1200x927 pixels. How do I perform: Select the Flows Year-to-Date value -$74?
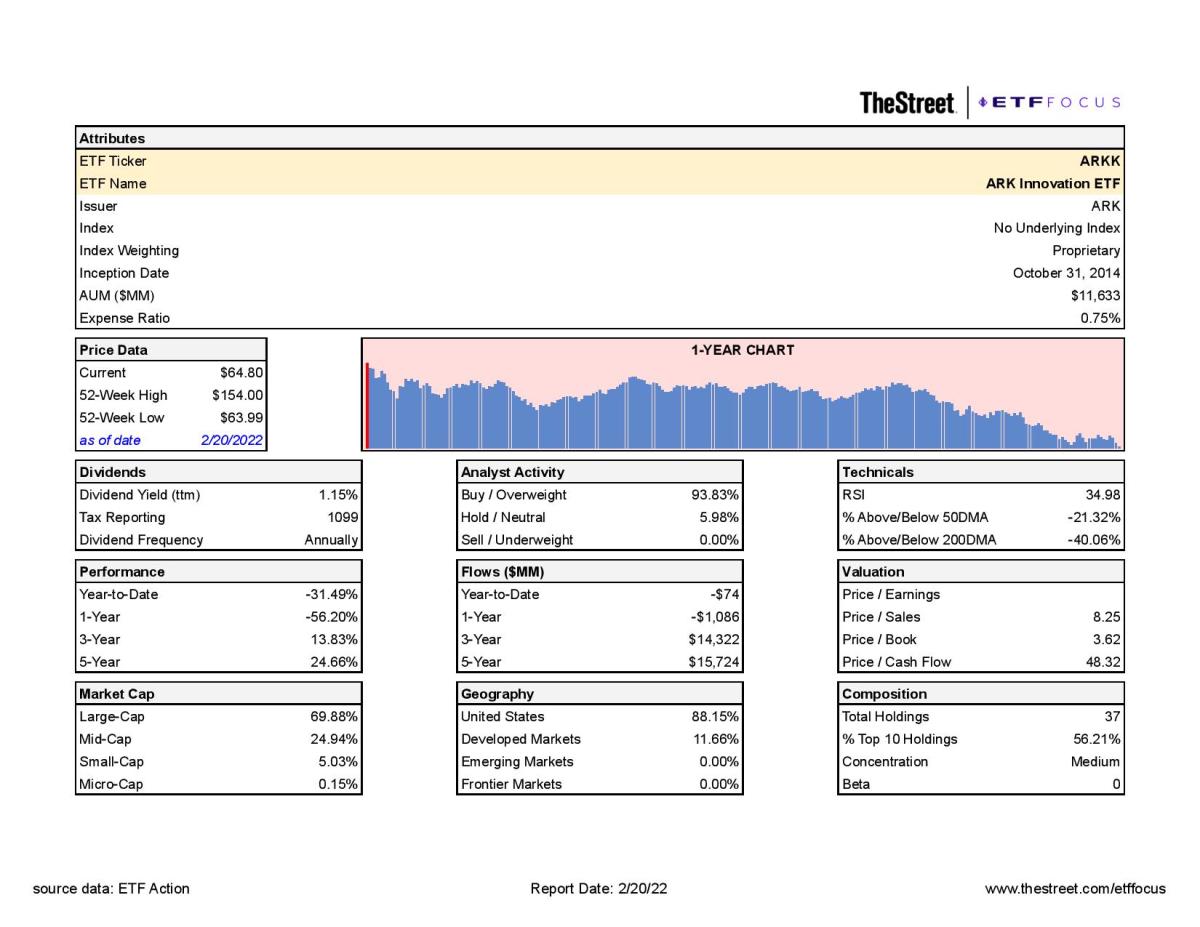pyautogui.click(x=725, y=594)
